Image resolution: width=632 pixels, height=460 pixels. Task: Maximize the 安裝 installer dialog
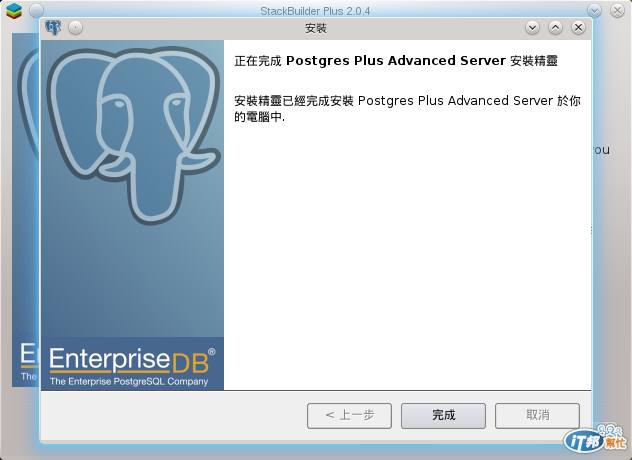[x=555, y=27]
